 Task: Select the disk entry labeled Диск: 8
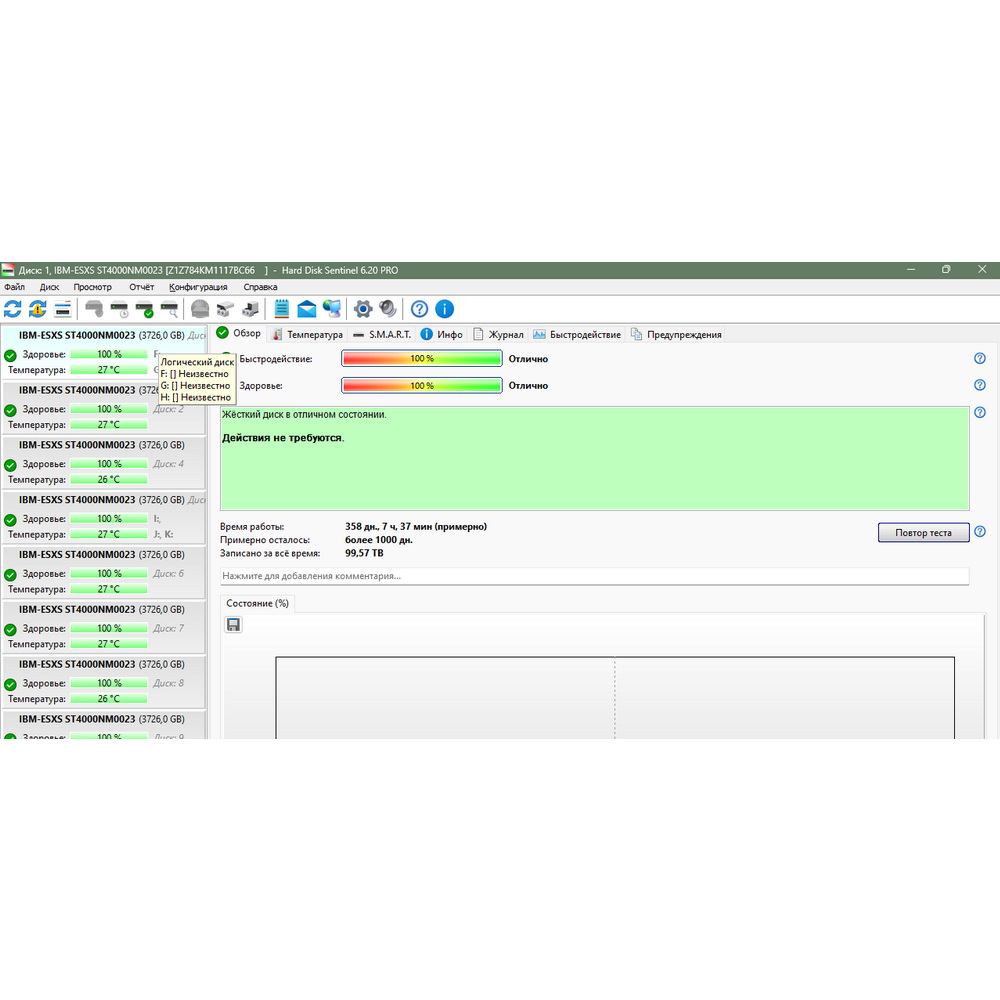point(103,681)
